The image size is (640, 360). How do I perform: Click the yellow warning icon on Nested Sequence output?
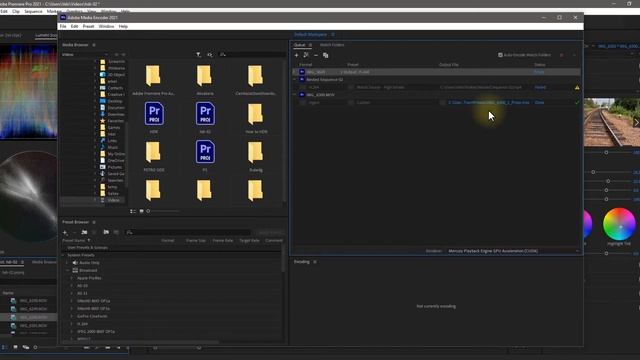577,87
